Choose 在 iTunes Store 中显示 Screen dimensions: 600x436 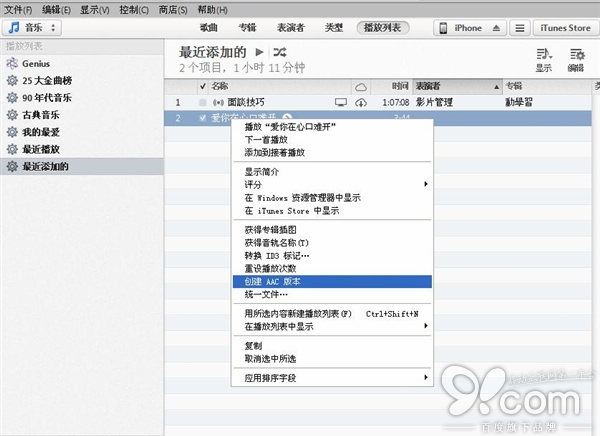[333, 211]
